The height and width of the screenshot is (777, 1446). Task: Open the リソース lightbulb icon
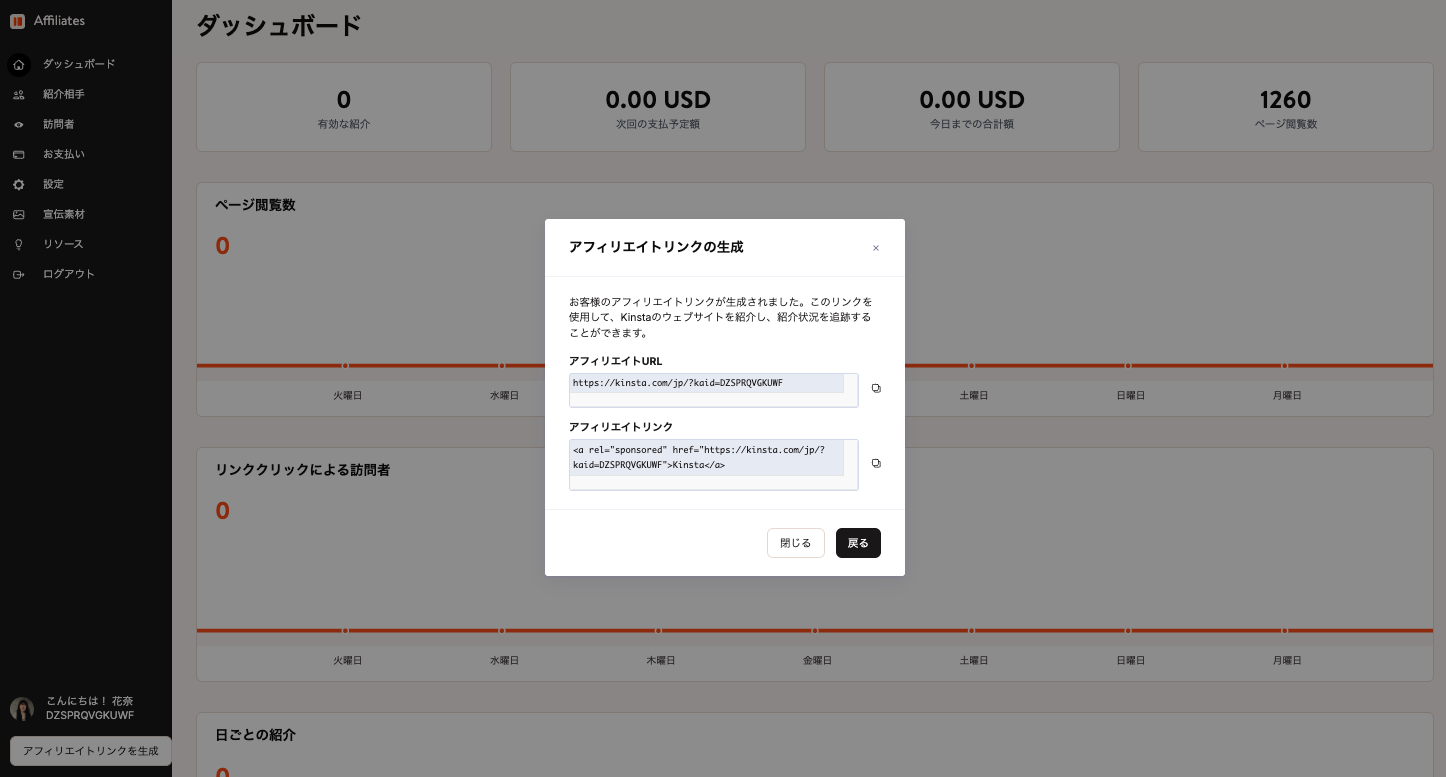tap(18, 244)
